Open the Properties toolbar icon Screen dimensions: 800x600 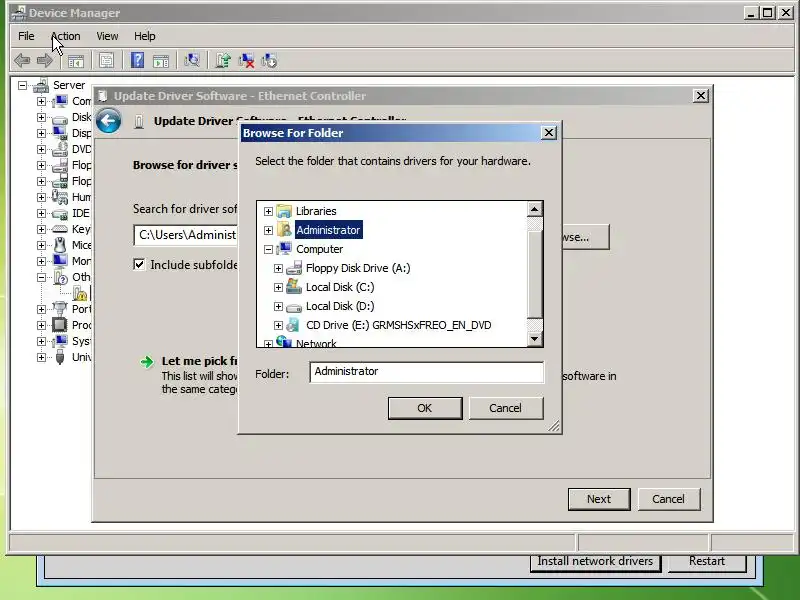[106, 61]
